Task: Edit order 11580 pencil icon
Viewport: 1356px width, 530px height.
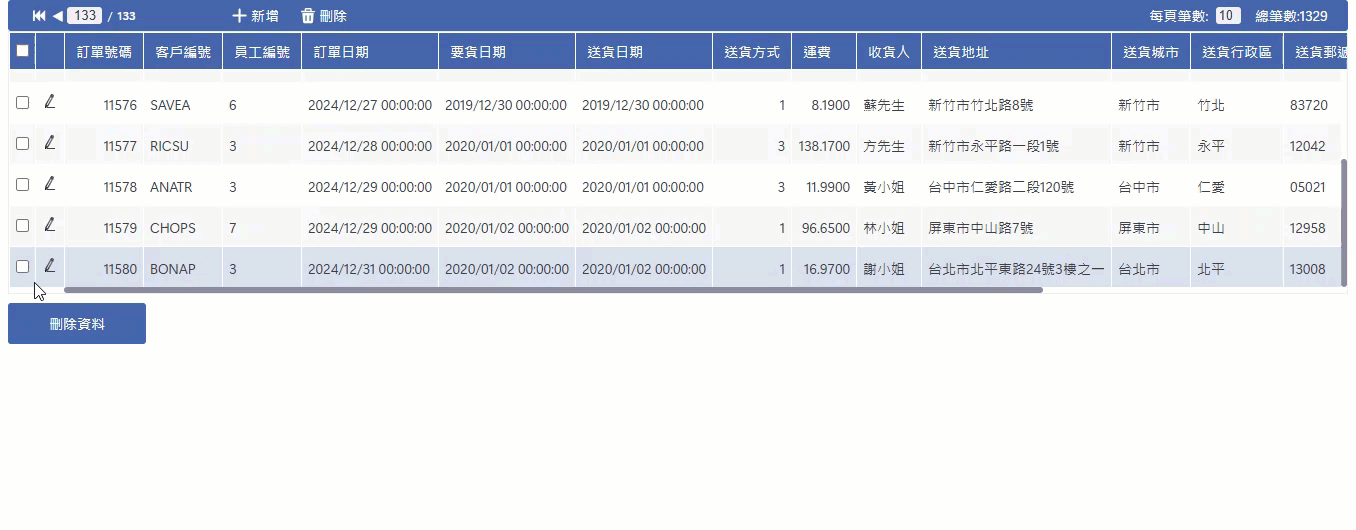Action: (x=50, y=266)
